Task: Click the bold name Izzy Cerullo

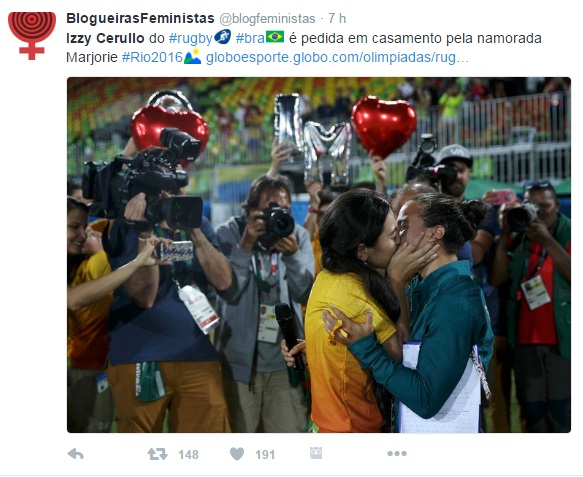Action: (x=105, y=38)
